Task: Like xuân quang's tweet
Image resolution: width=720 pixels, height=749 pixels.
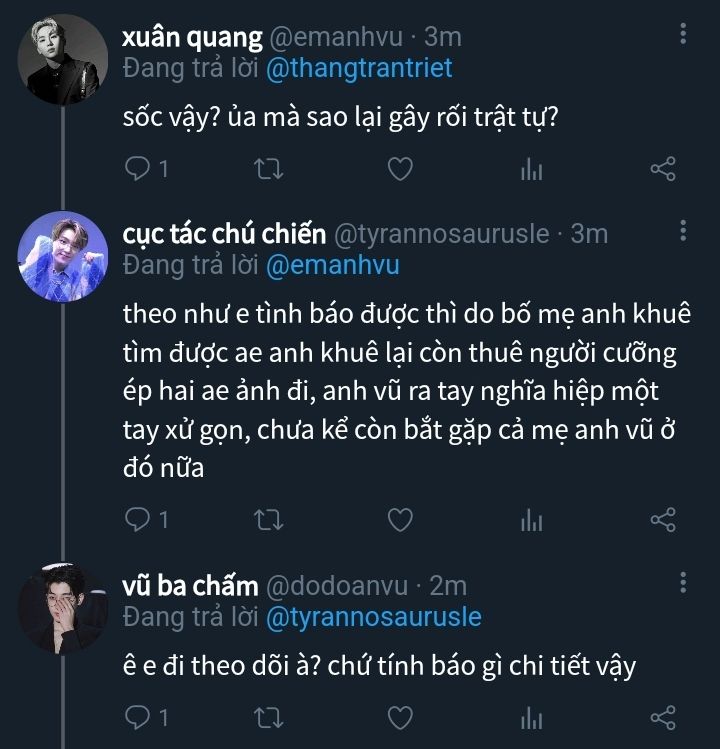Action: [400, 169]
